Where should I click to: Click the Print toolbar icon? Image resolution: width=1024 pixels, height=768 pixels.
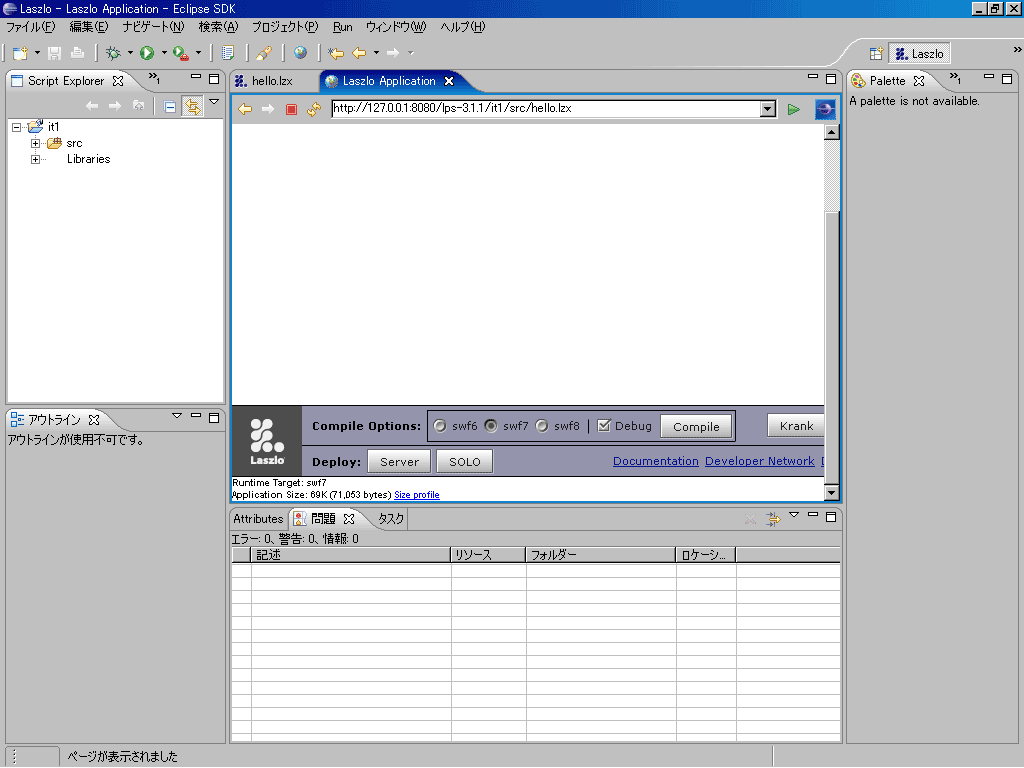(77, 53)
